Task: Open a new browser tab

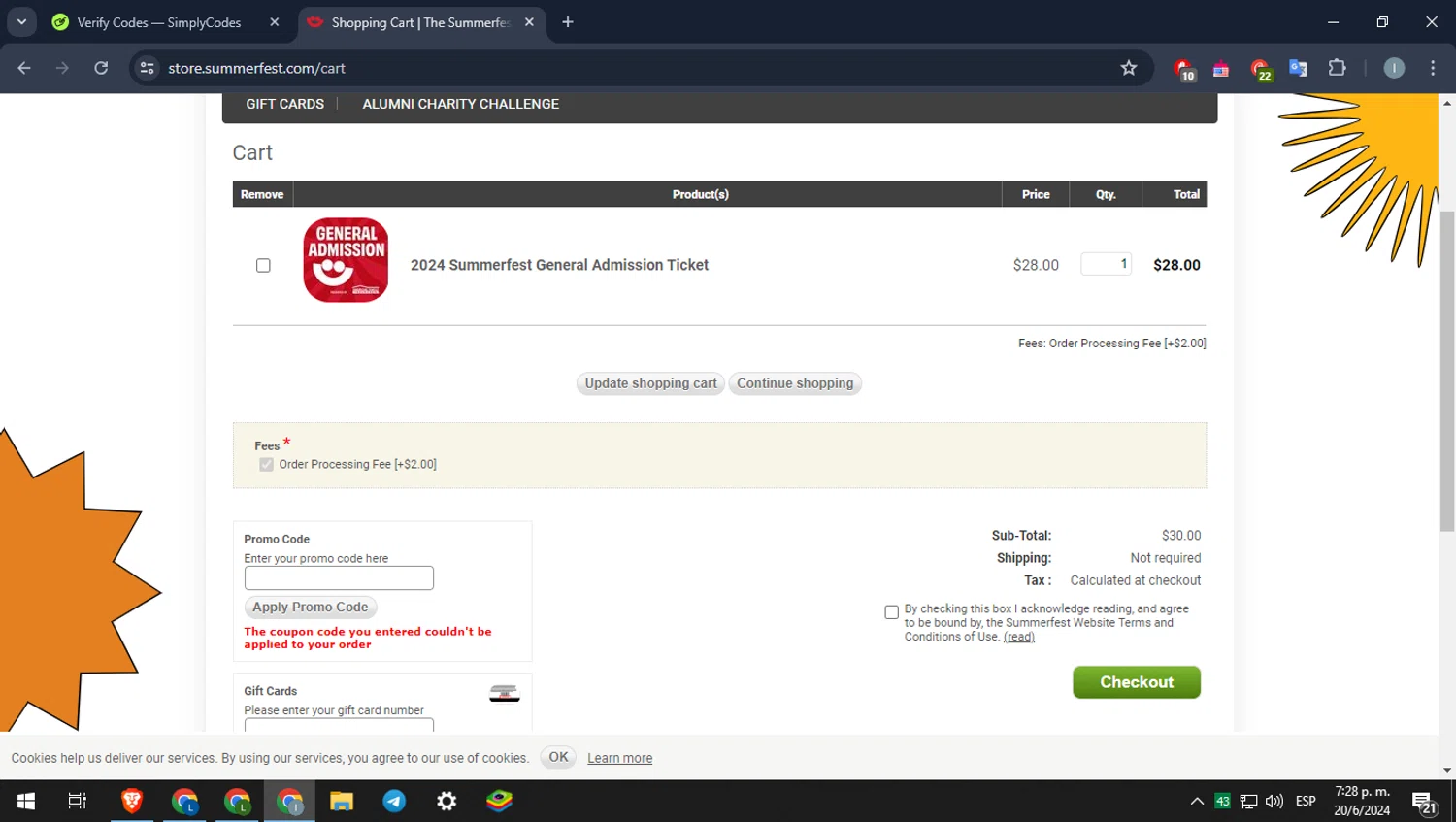Action: pos(568,22)
